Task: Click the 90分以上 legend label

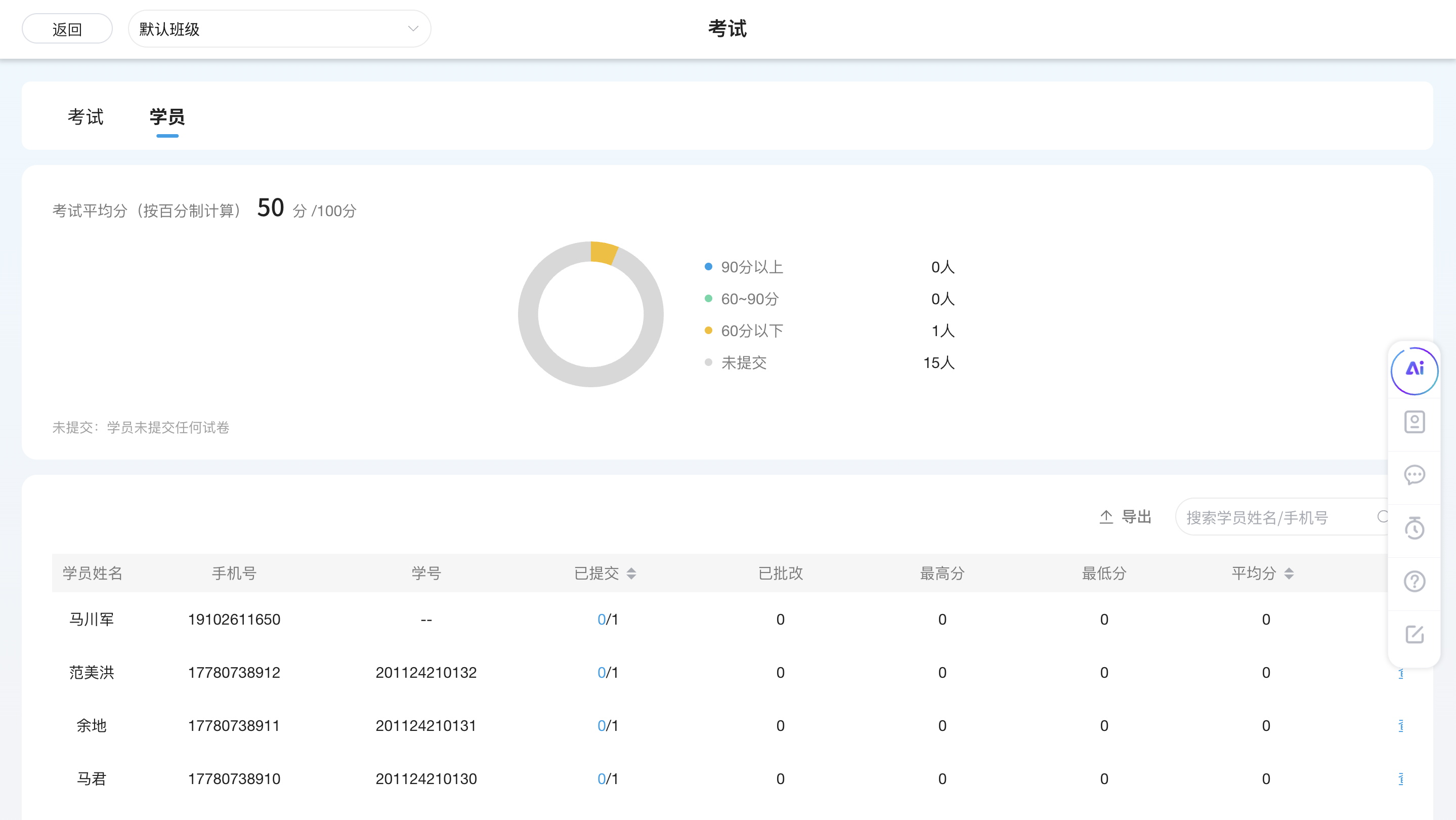Action: point(752,267)
